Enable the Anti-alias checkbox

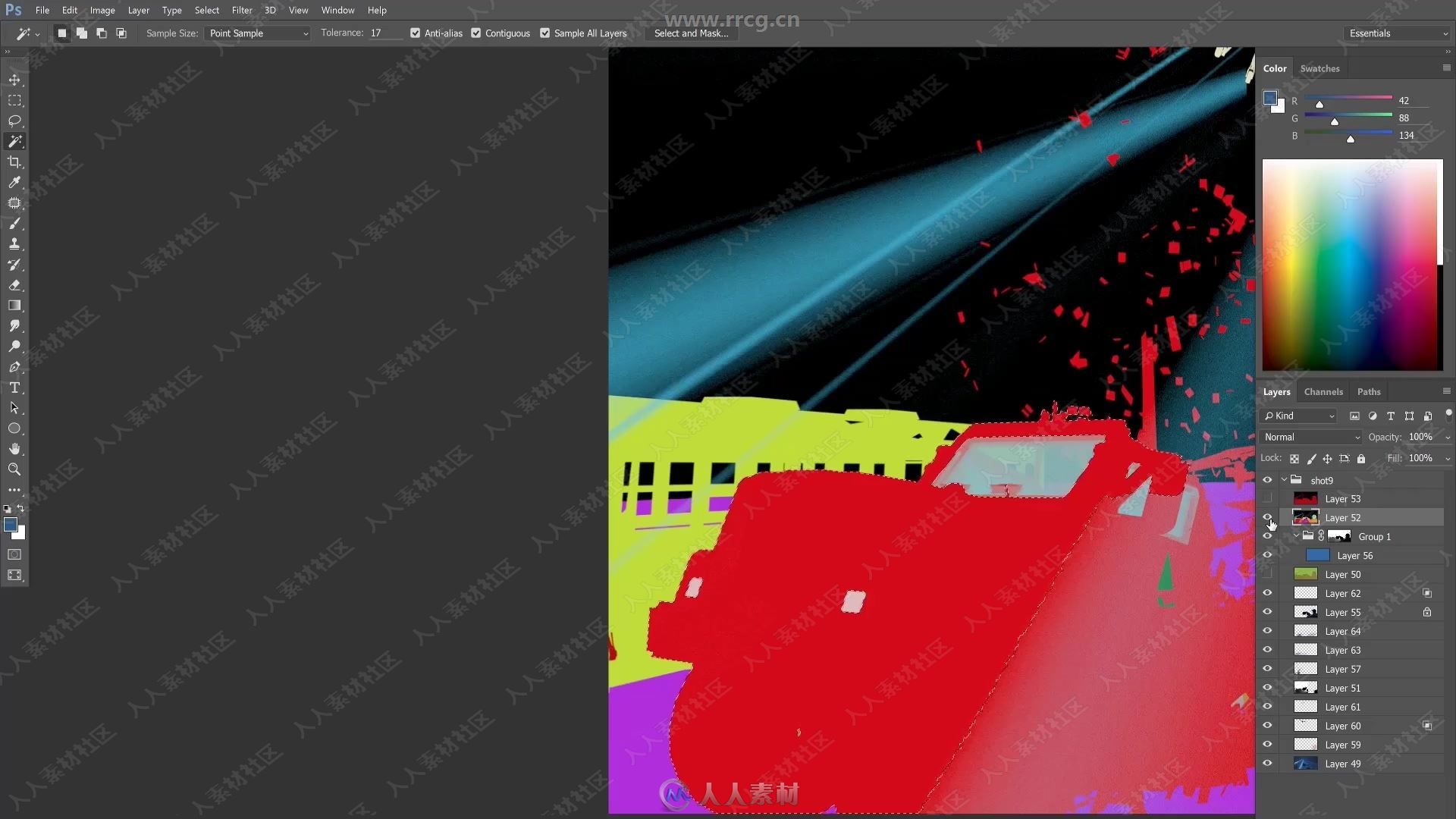(416, 33)
